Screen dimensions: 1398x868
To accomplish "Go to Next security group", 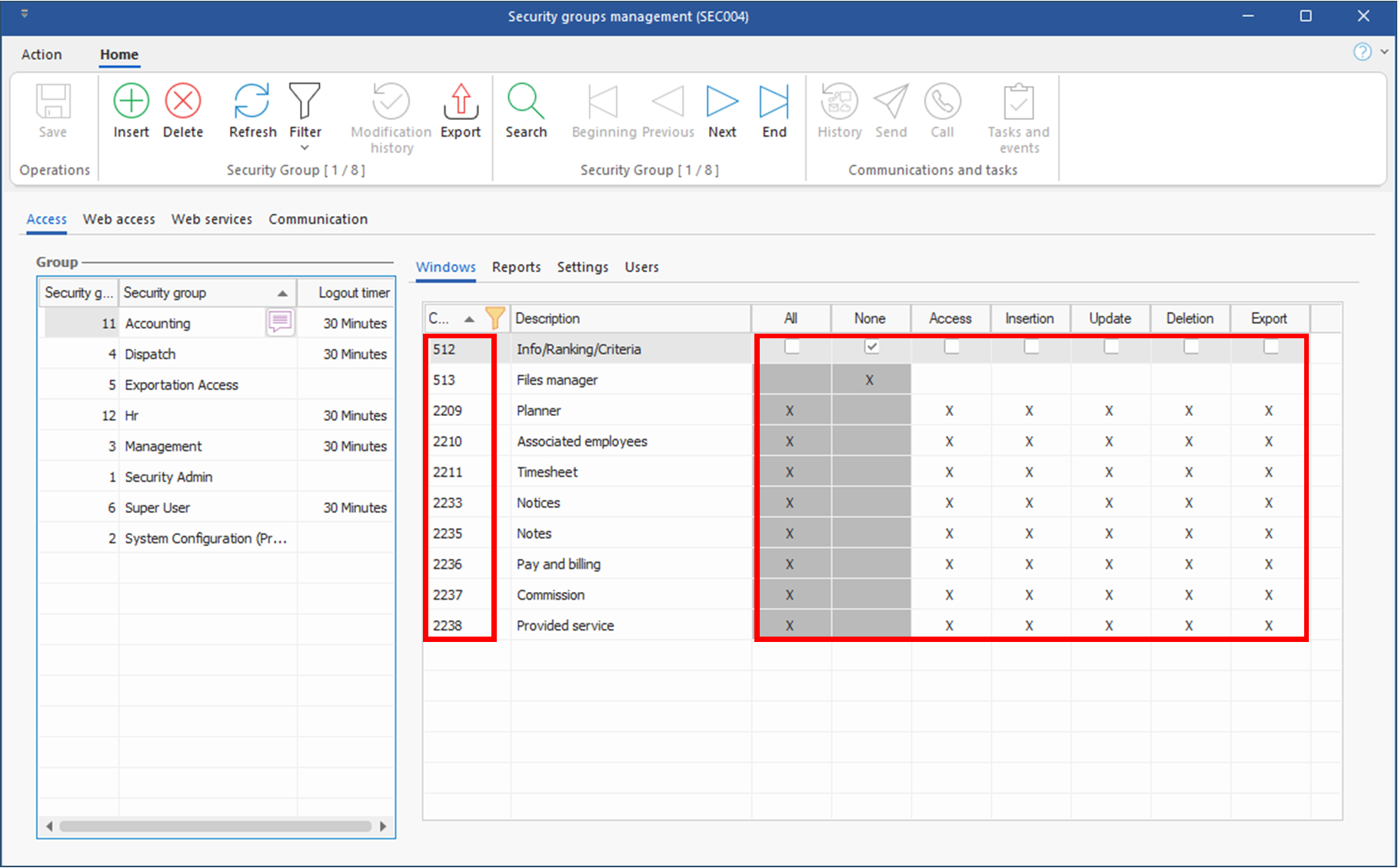I will click(722, 101).
